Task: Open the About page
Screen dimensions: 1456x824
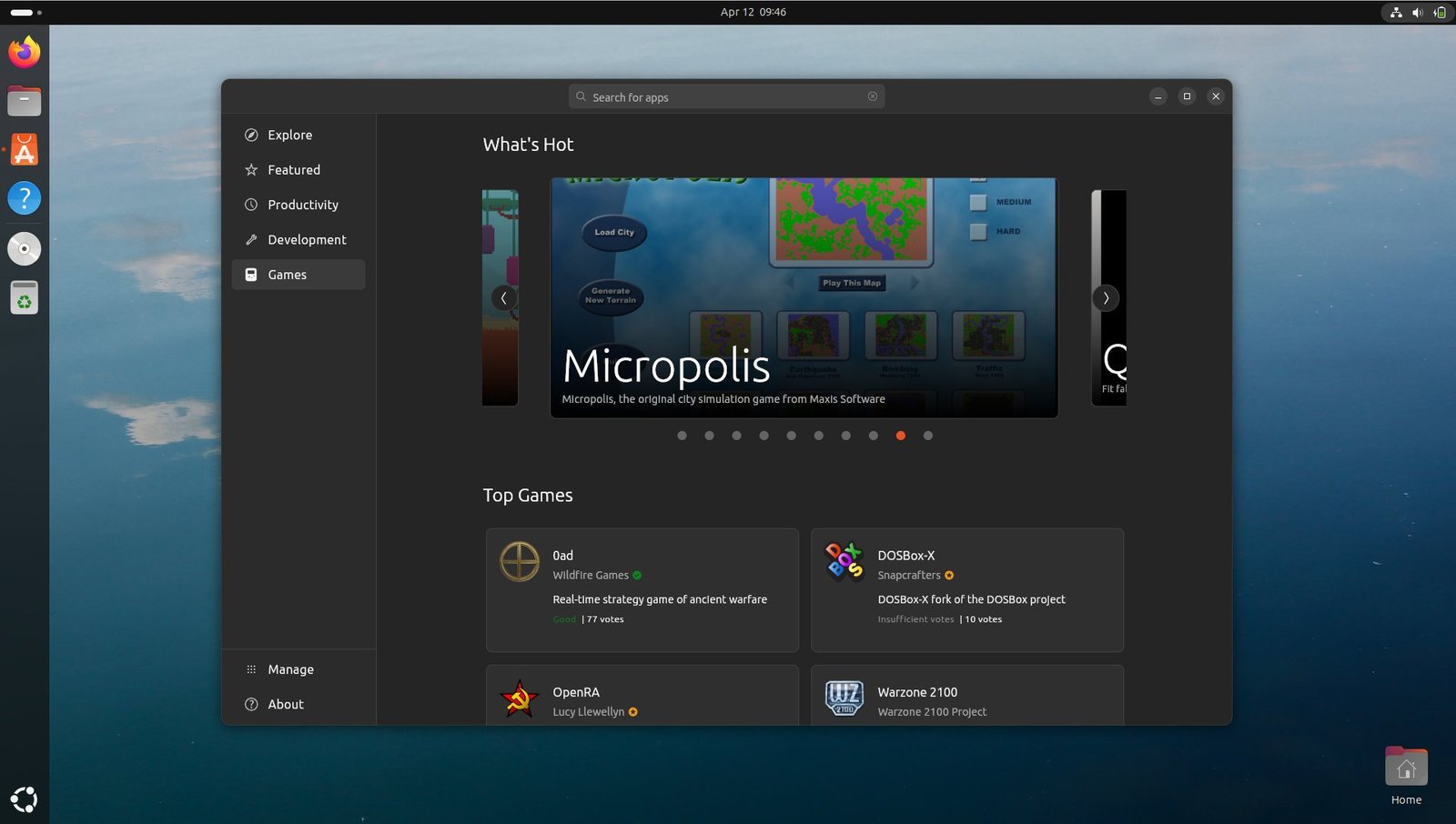Action: (285, 705)
